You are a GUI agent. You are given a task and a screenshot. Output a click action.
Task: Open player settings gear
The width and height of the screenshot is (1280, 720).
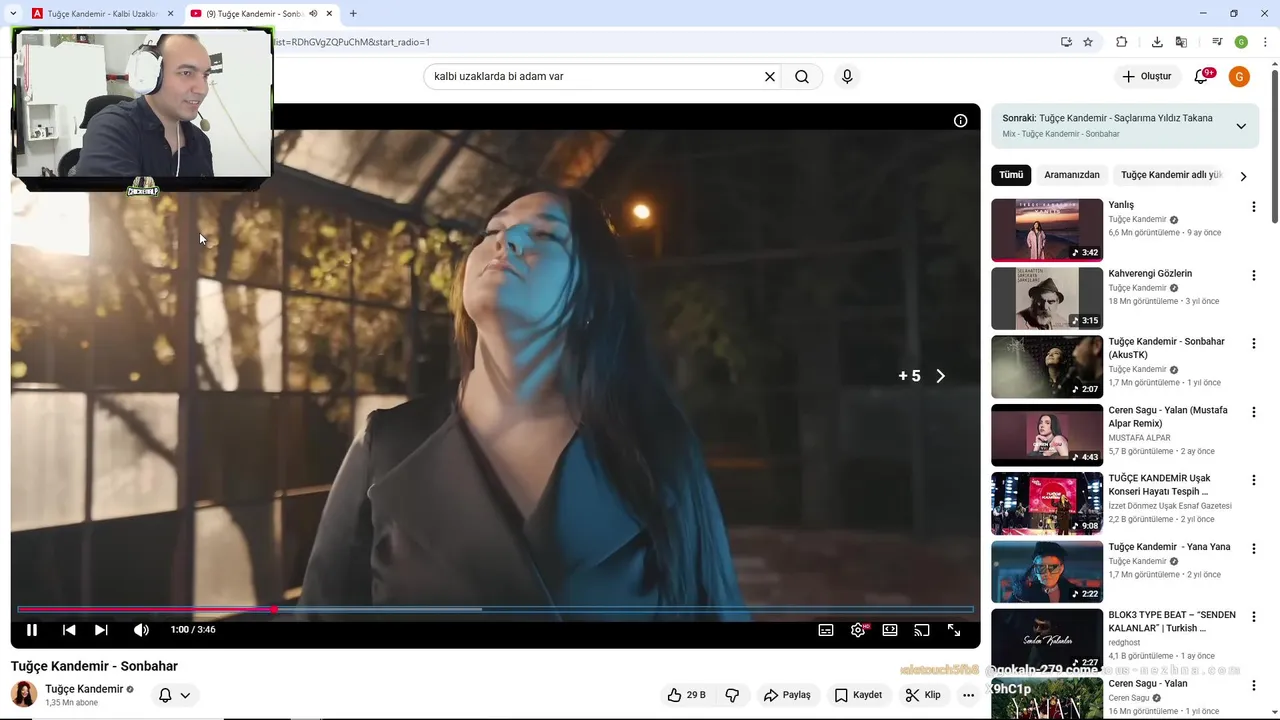tap(858, 630)
